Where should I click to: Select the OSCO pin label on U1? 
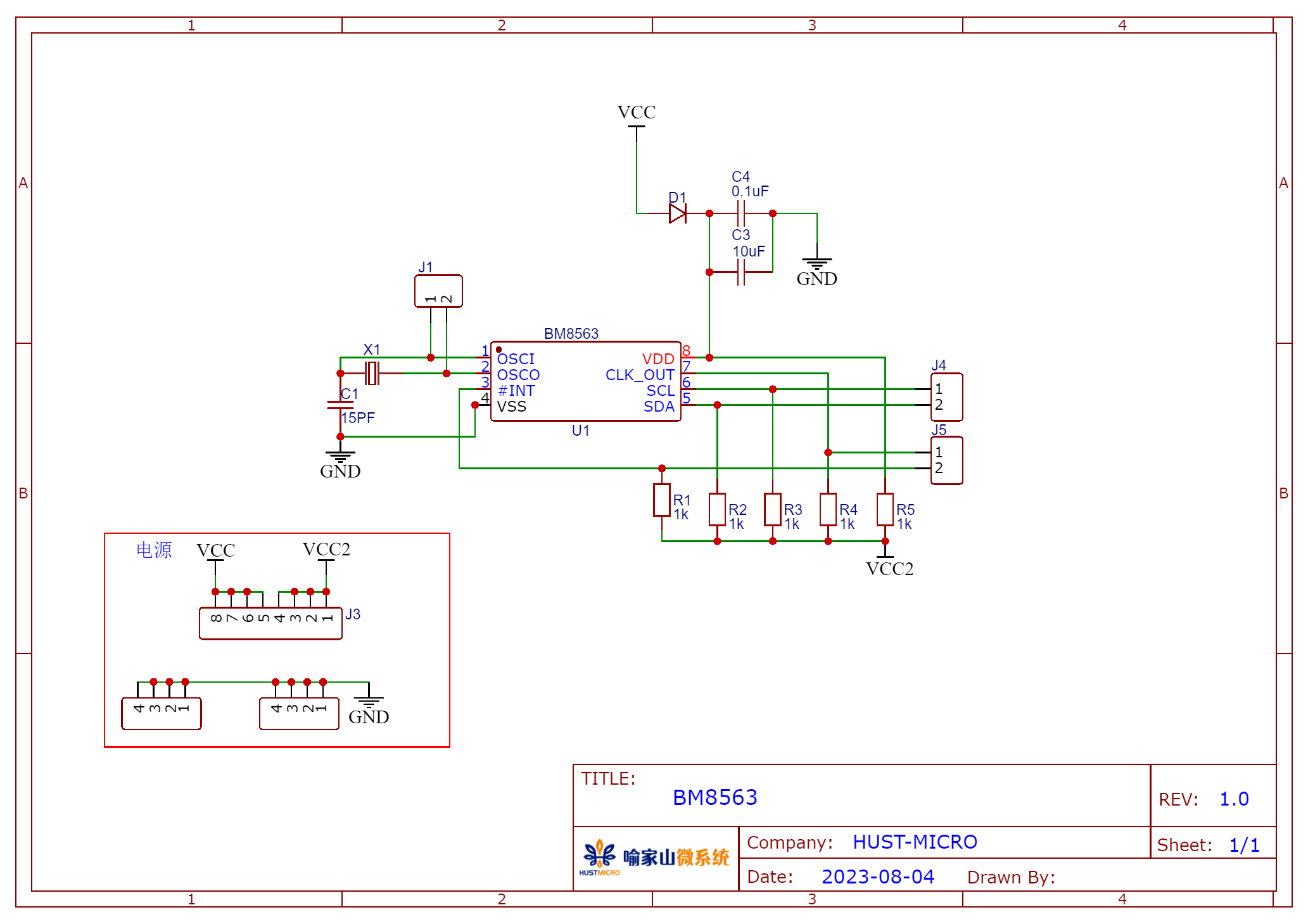[x=518, y=375]
